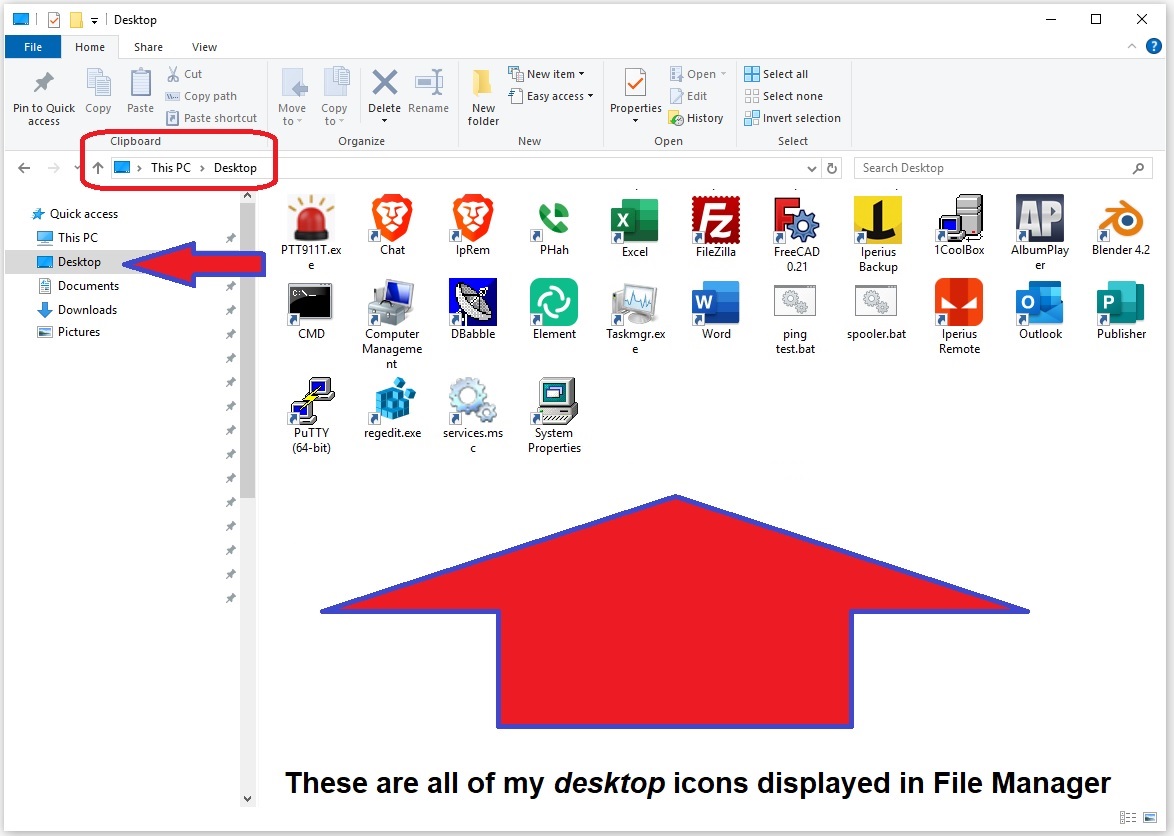Click the regedit.exe icon

pos(392,402)
